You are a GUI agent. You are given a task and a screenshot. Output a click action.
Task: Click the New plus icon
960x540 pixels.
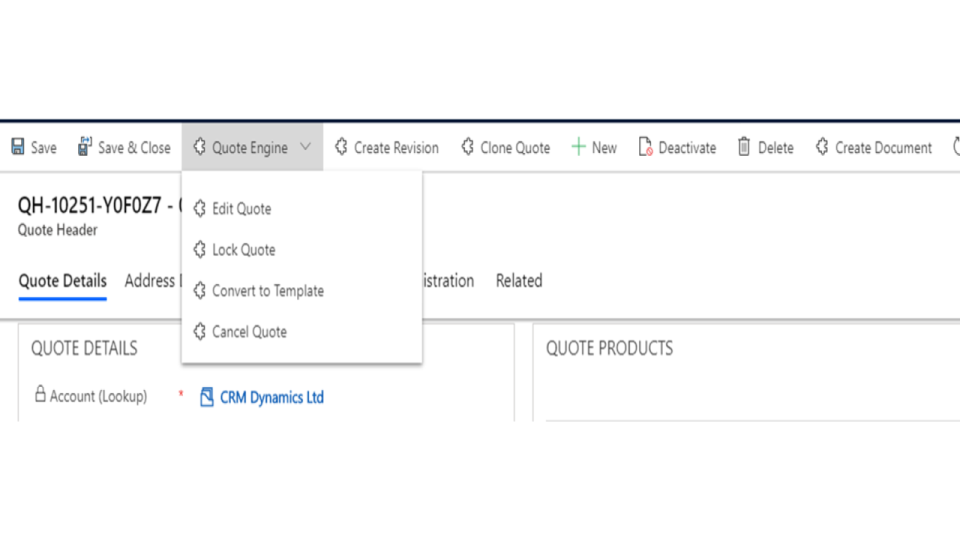(x=578, y=147)
